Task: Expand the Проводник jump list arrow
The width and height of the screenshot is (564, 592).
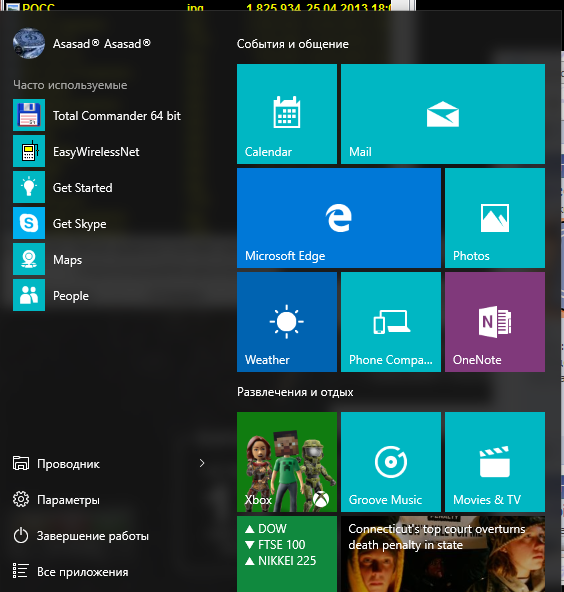Action: pos(202,463)
